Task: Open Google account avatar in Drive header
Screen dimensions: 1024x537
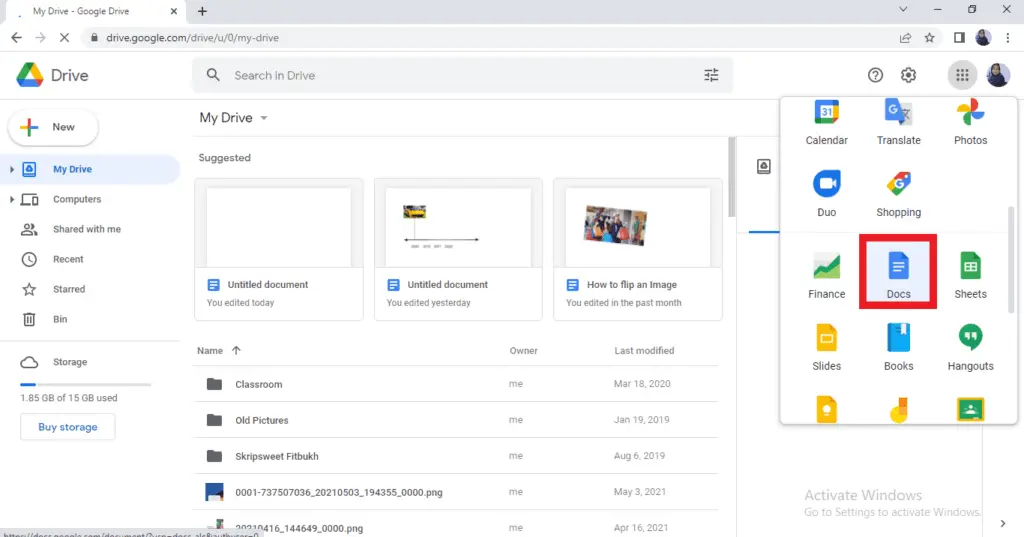Action: pos(997,75)
